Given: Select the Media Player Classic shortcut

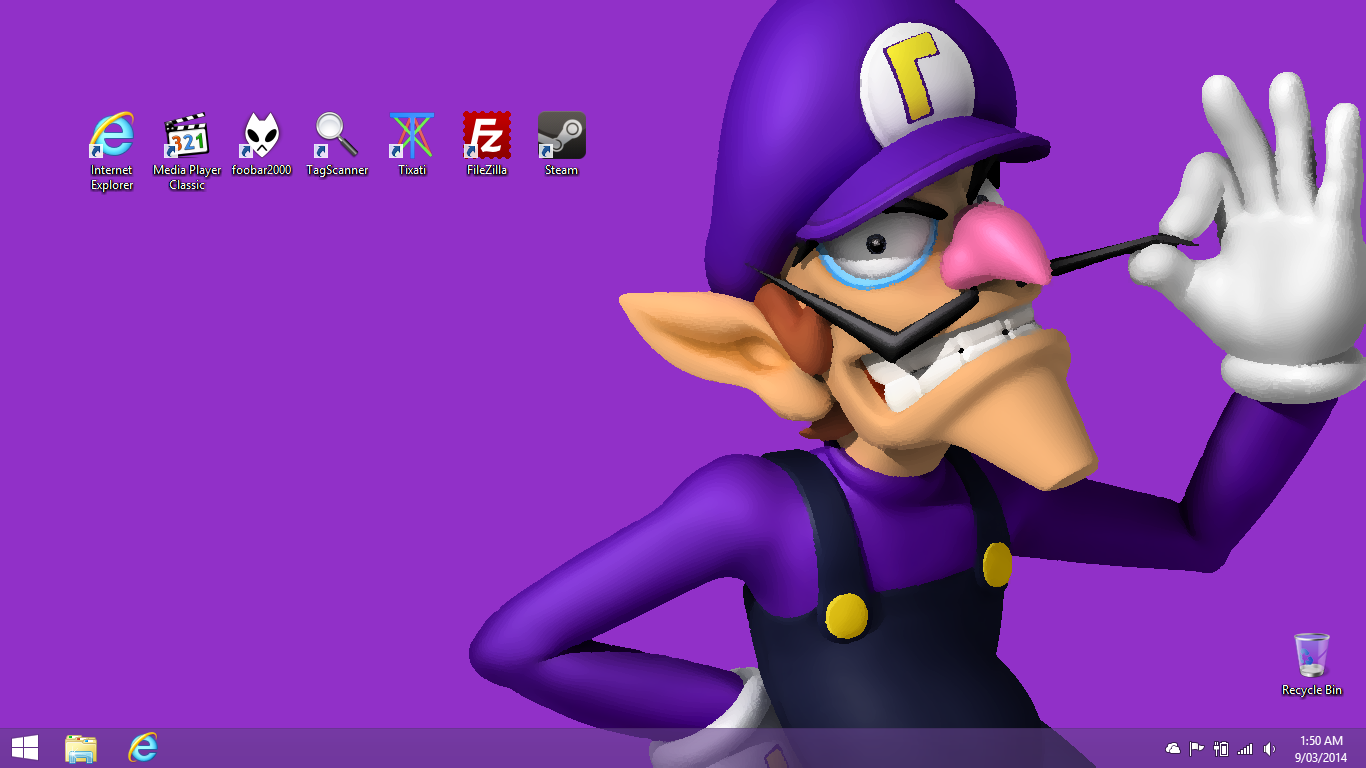Looking at the screenshot, I should [187, 135].
